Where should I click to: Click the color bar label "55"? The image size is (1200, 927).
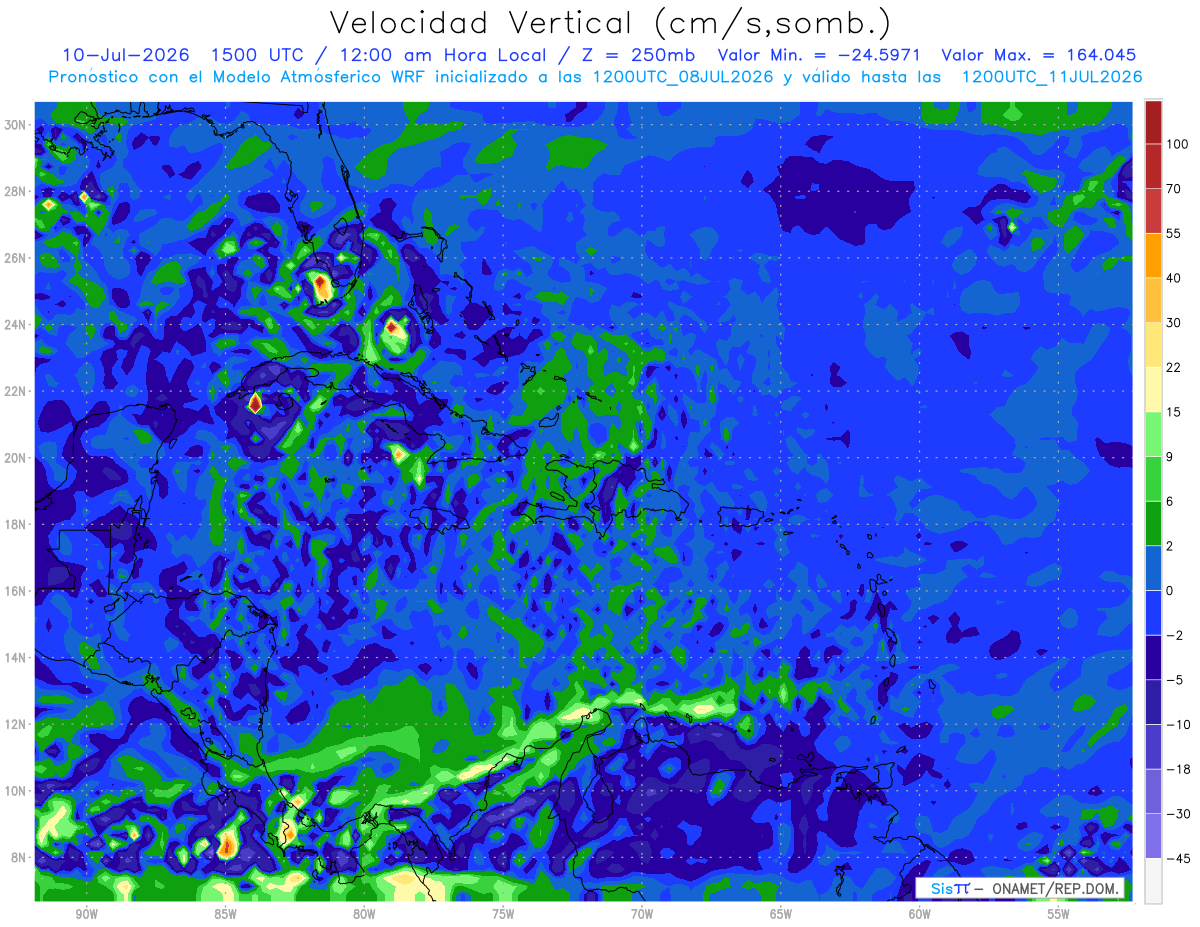[x=1174, y=233]
